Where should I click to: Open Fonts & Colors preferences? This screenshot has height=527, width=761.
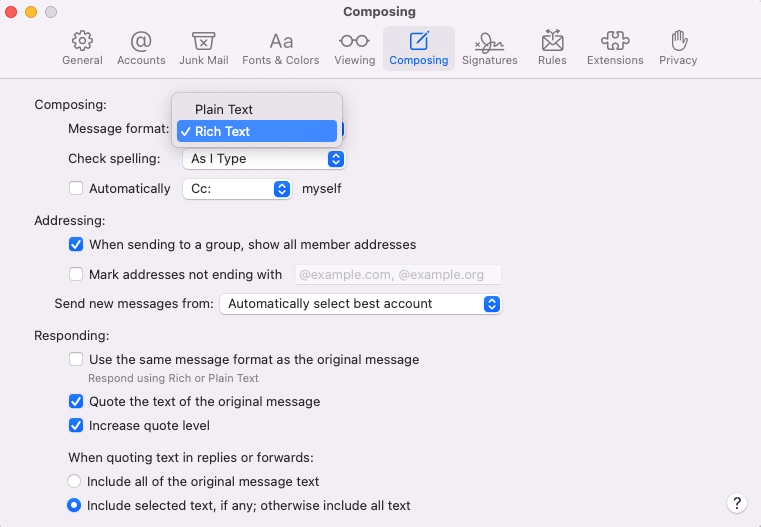click(281, 48)
